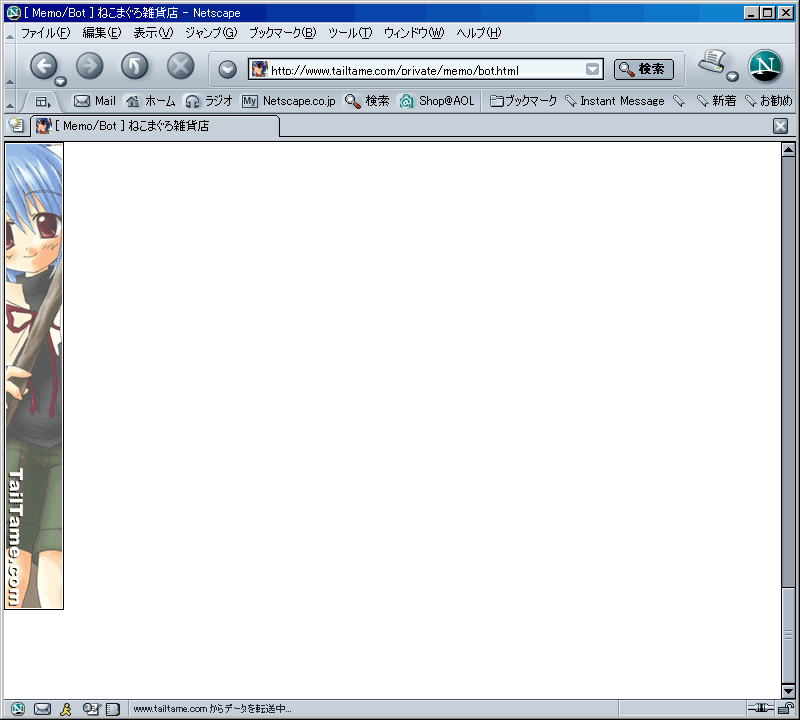800x720 pixels.
Task: Minimize the Netscape window
Action: (751, 13)
